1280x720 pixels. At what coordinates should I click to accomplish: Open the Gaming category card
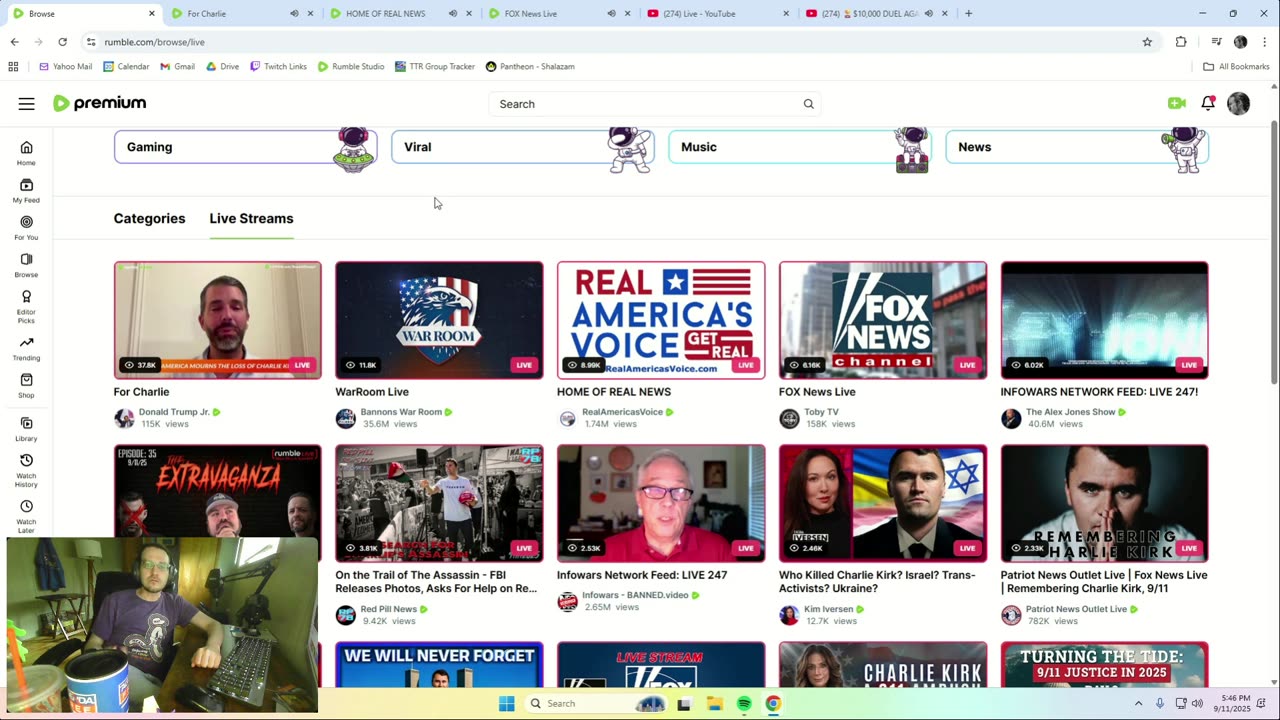point(245,147)
